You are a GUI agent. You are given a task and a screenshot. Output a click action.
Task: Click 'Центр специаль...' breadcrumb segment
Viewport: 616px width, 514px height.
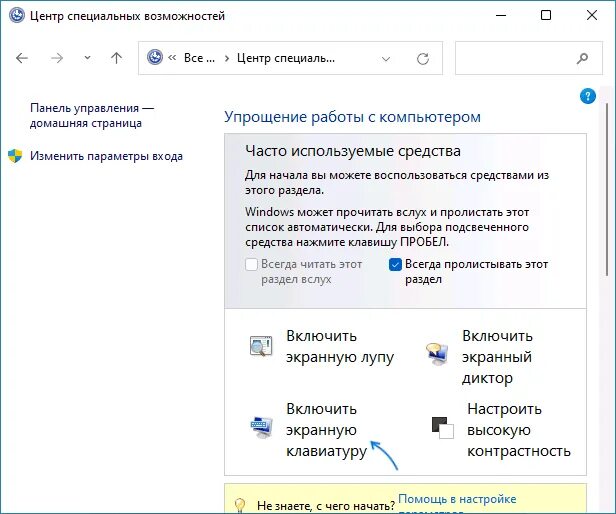[286, 58]
